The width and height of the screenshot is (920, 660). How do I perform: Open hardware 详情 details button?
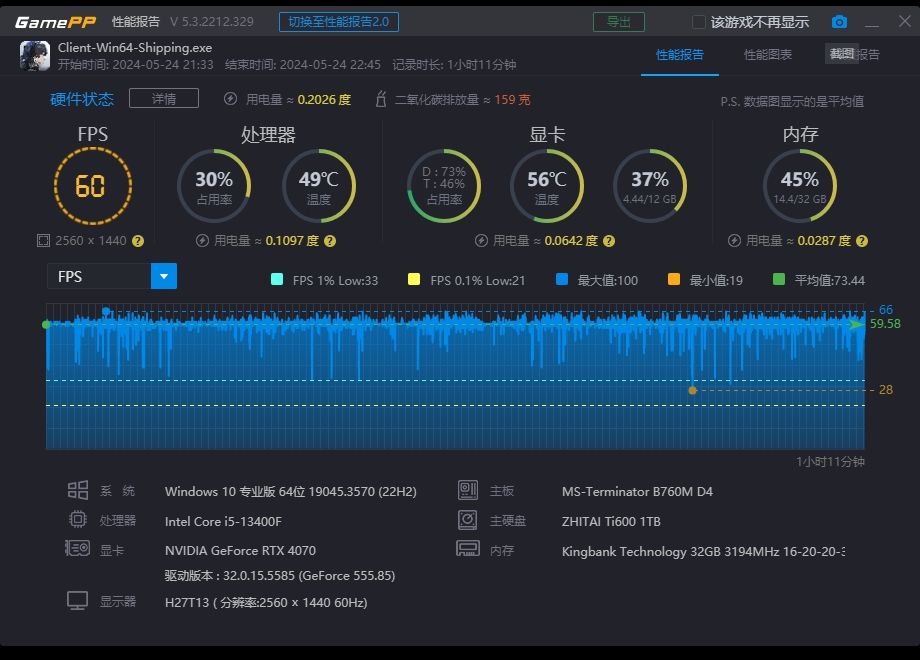[x=164, y=99]
